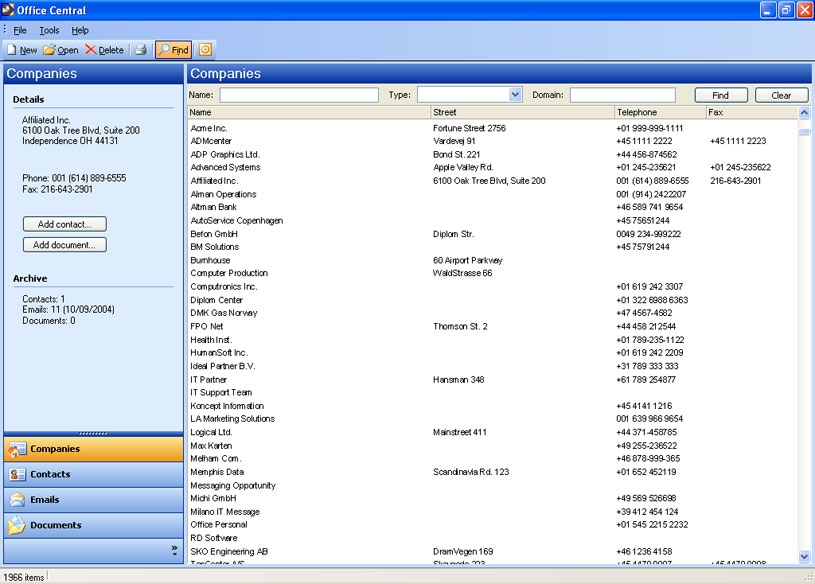Screen dimensions: 815x584
Task: Switch to Emails navigation pane
Action: click(94, 500)
